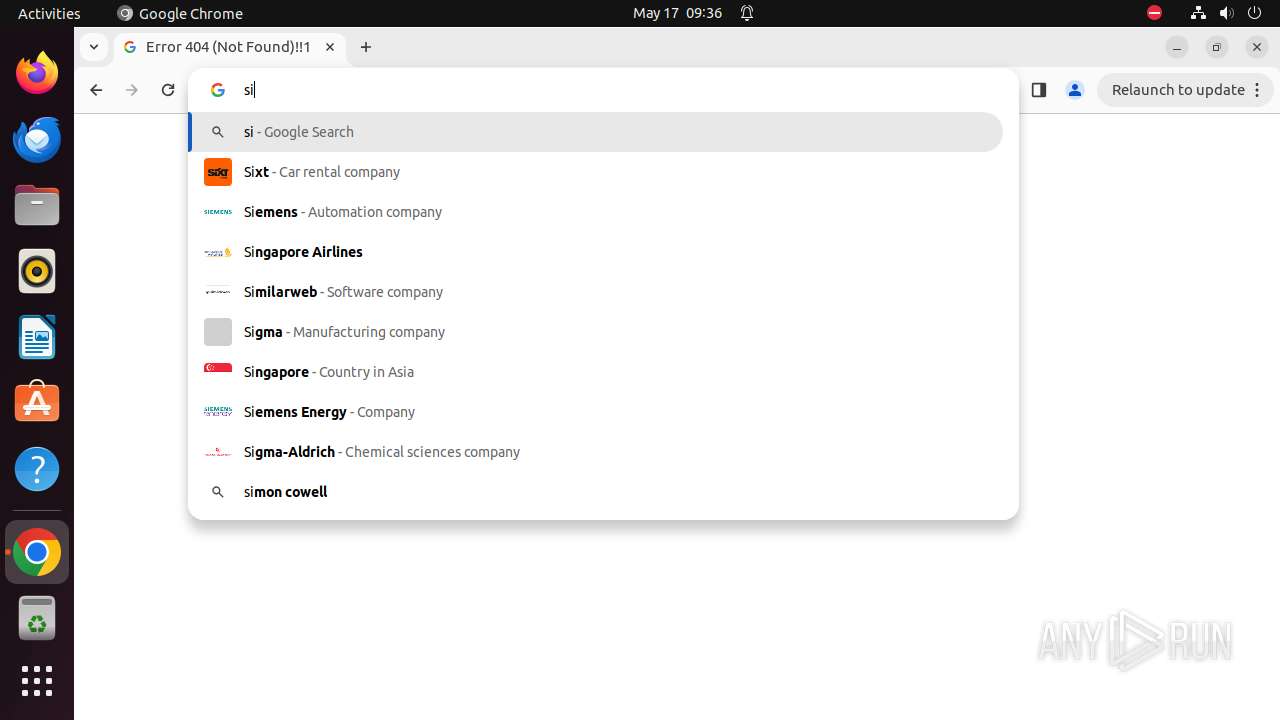The height and width of the screenshot is (720, 1280).
Task: Open the Activities overview
Action: pos(49,13)
